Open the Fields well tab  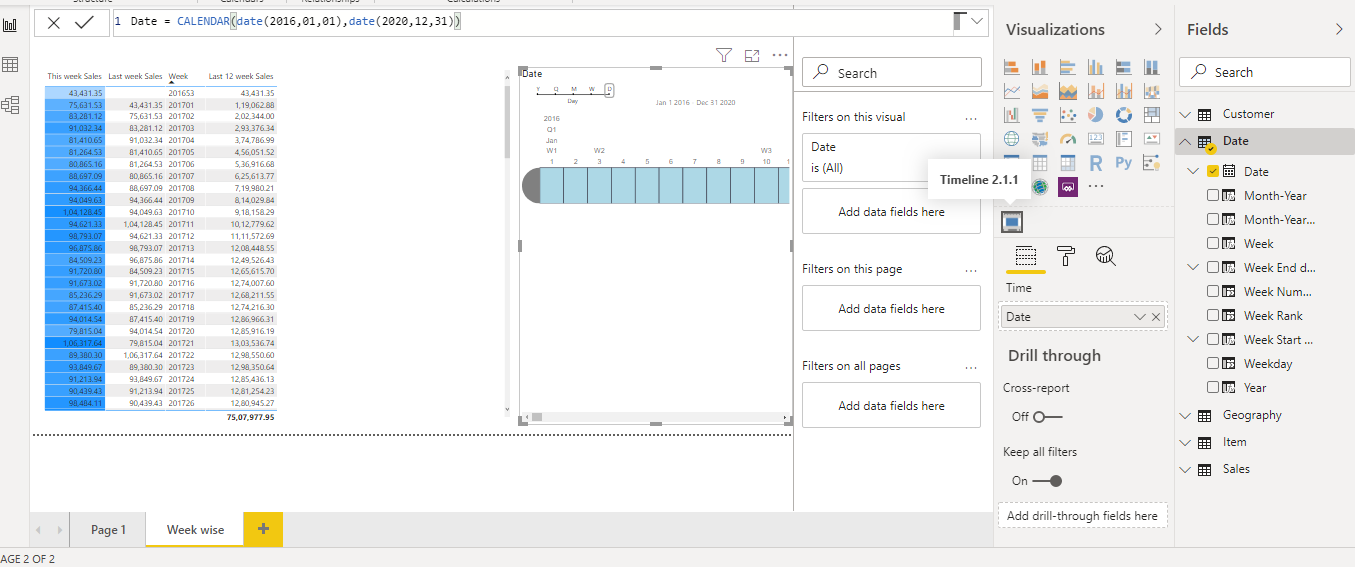click(1025, 257)
